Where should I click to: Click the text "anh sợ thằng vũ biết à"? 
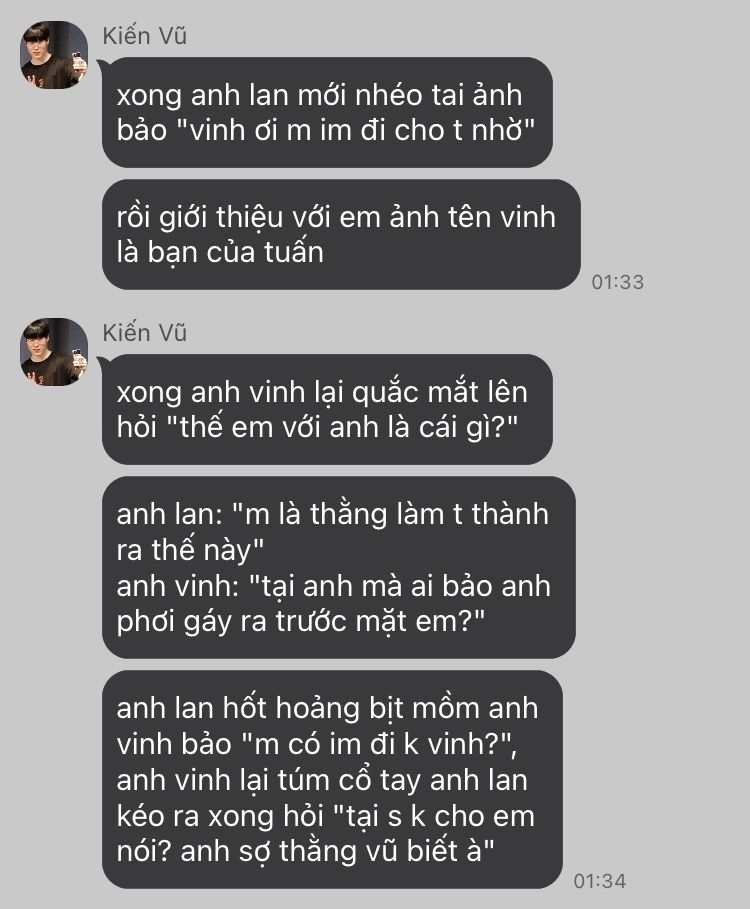pos(337,851)
